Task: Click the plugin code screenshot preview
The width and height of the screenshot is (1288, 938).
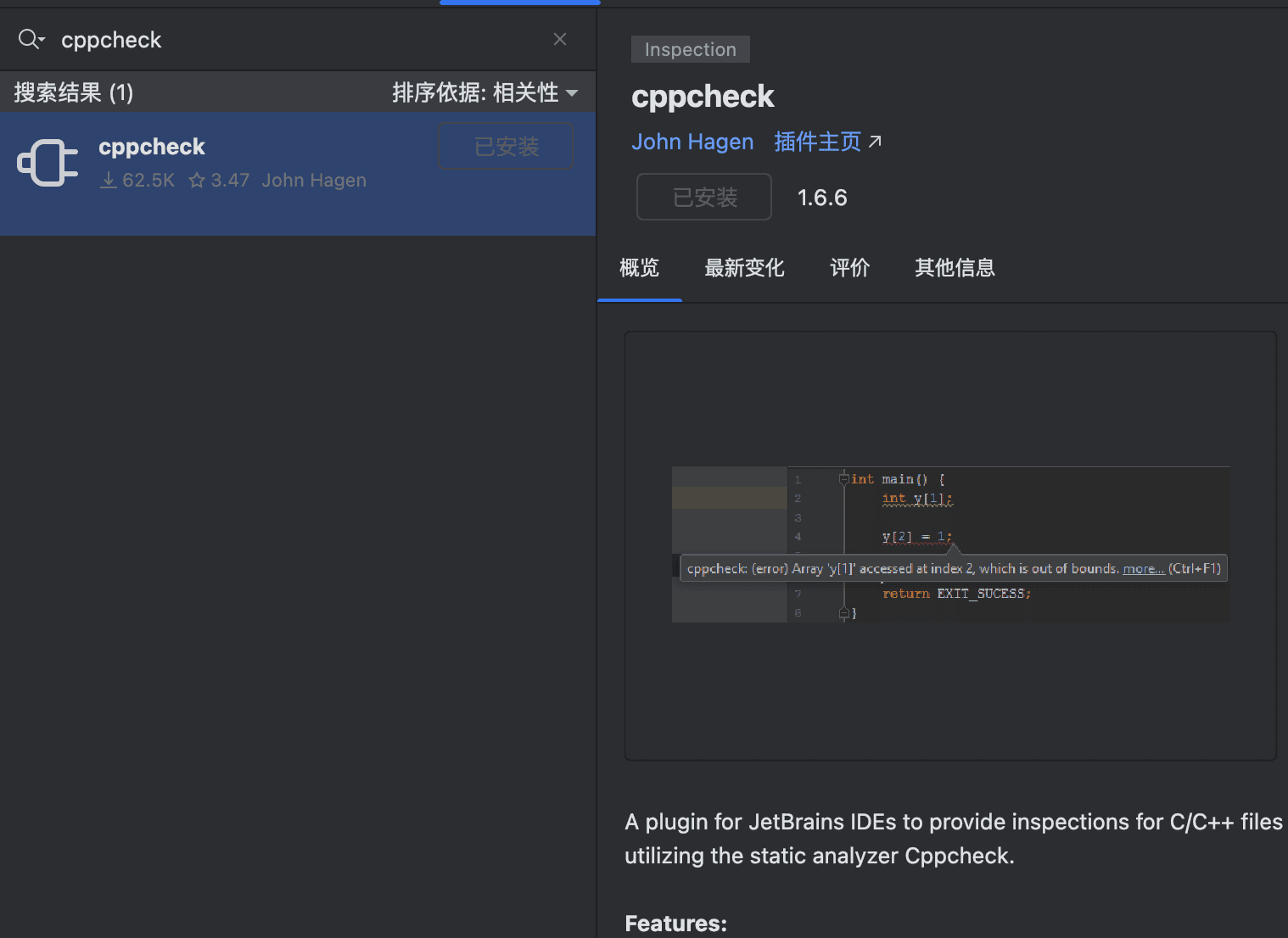Action: click(950, 544)
